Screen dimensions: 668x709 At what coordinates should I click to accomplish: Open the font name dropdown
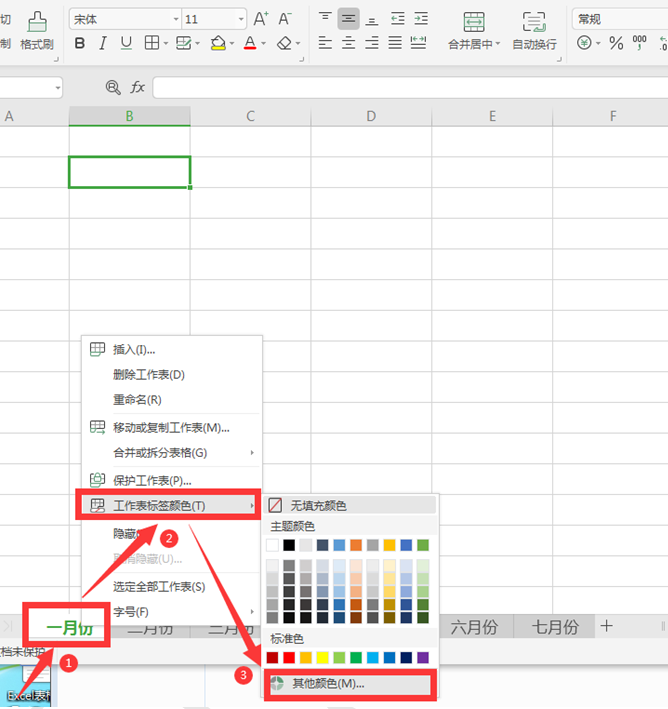pos(176,19)
